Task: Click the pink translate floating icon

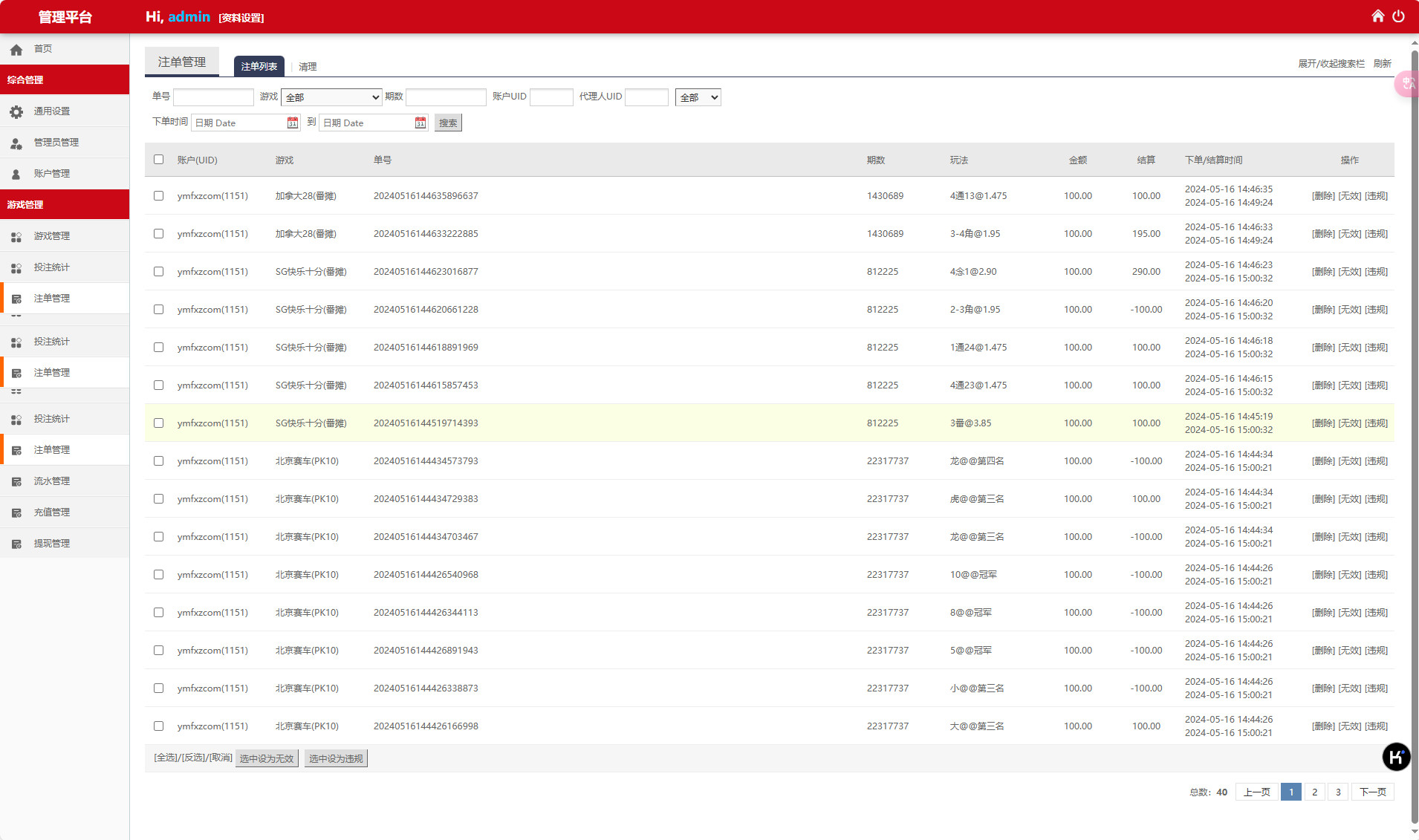Action: tap(1406, 84)
